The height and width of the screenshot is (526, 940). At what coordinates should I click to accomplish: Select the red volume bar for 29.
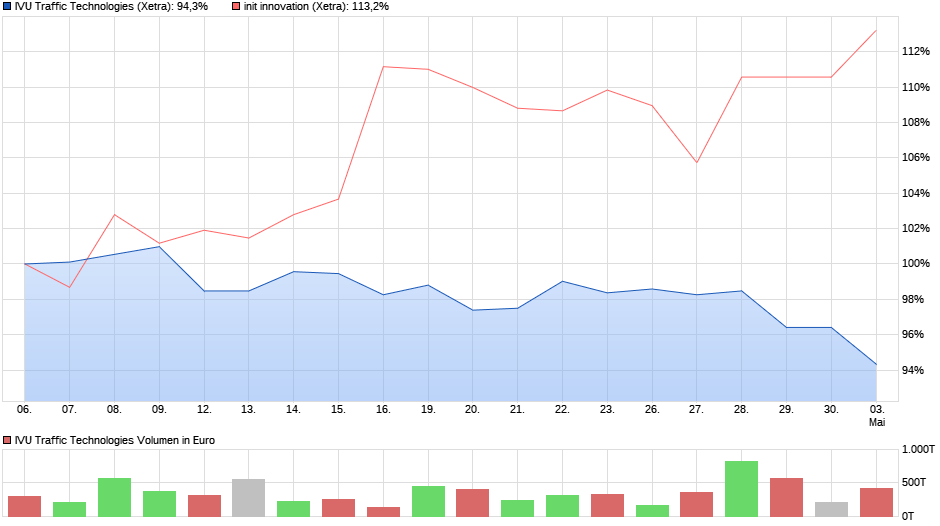click(787, 497)
